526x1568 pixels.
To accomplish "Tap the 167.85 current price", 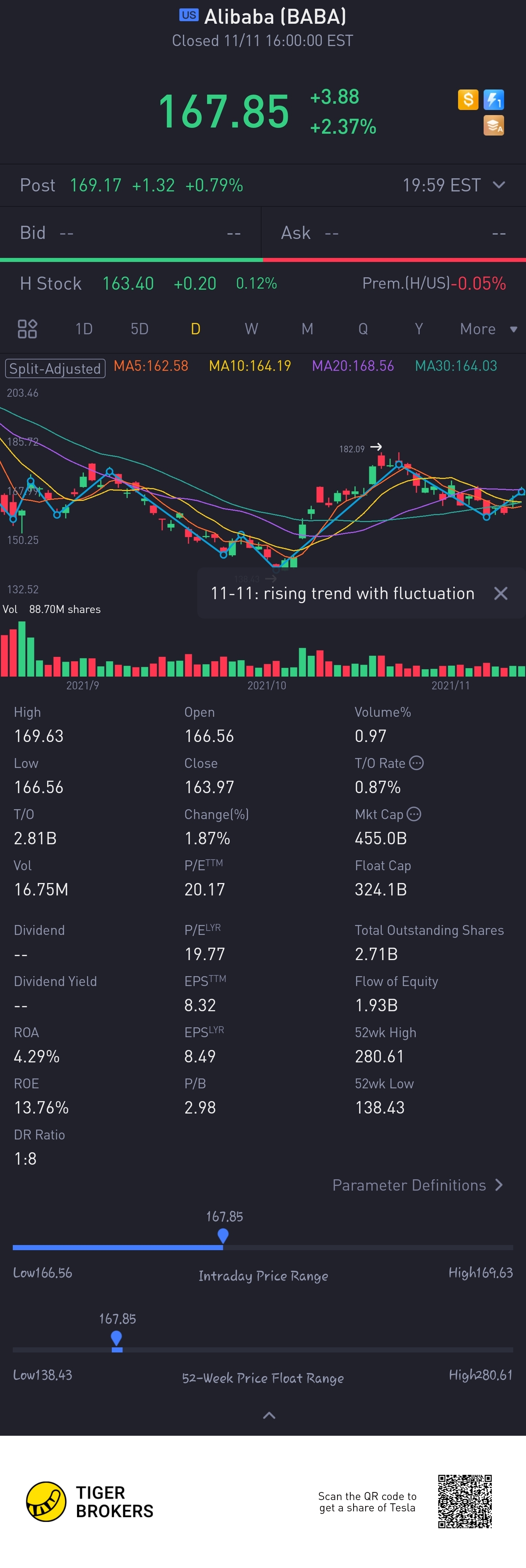I will click(x=224, y=111).
